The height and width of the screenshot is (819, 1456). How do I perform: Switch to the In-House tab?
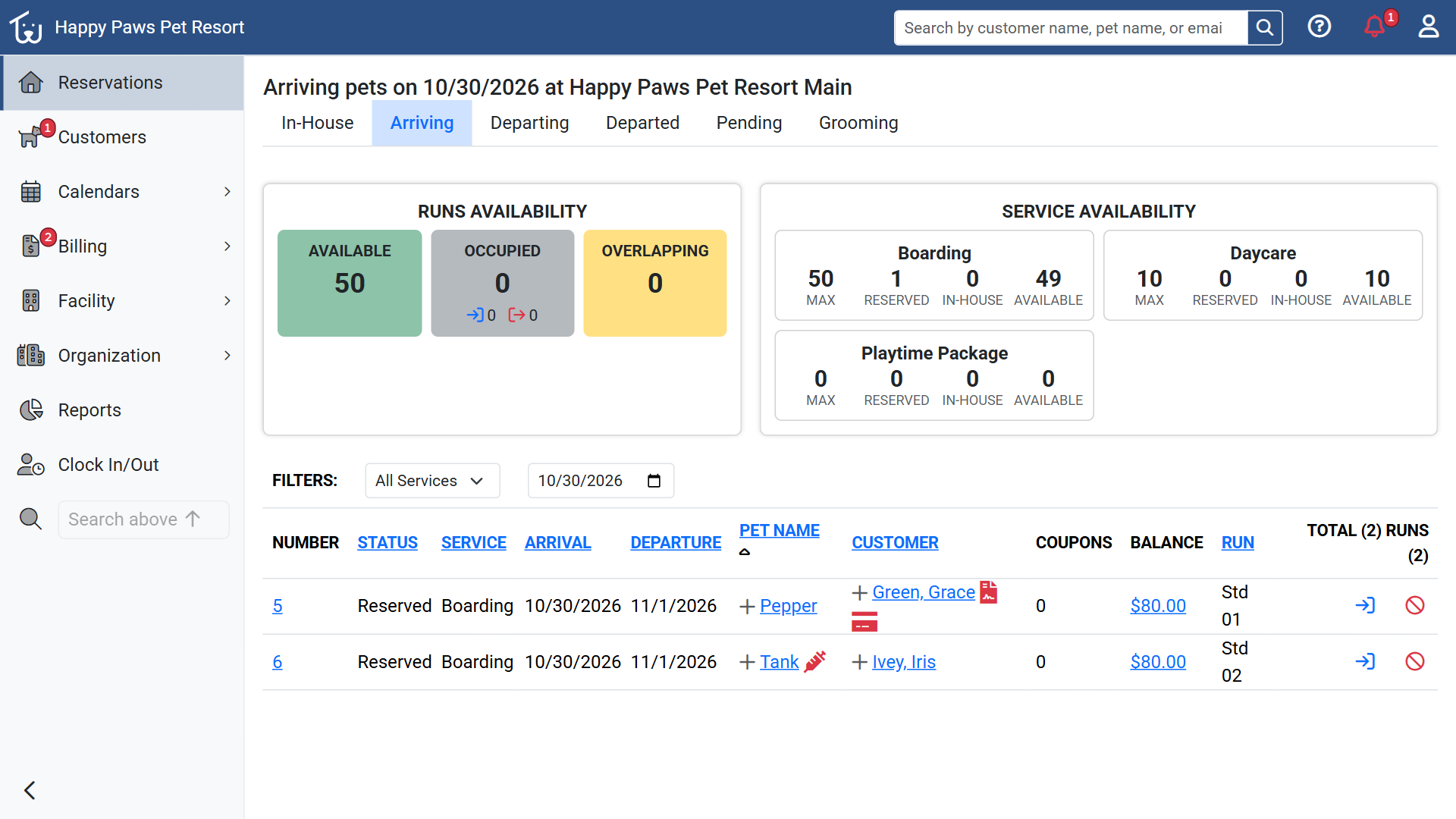click(317, 123)
